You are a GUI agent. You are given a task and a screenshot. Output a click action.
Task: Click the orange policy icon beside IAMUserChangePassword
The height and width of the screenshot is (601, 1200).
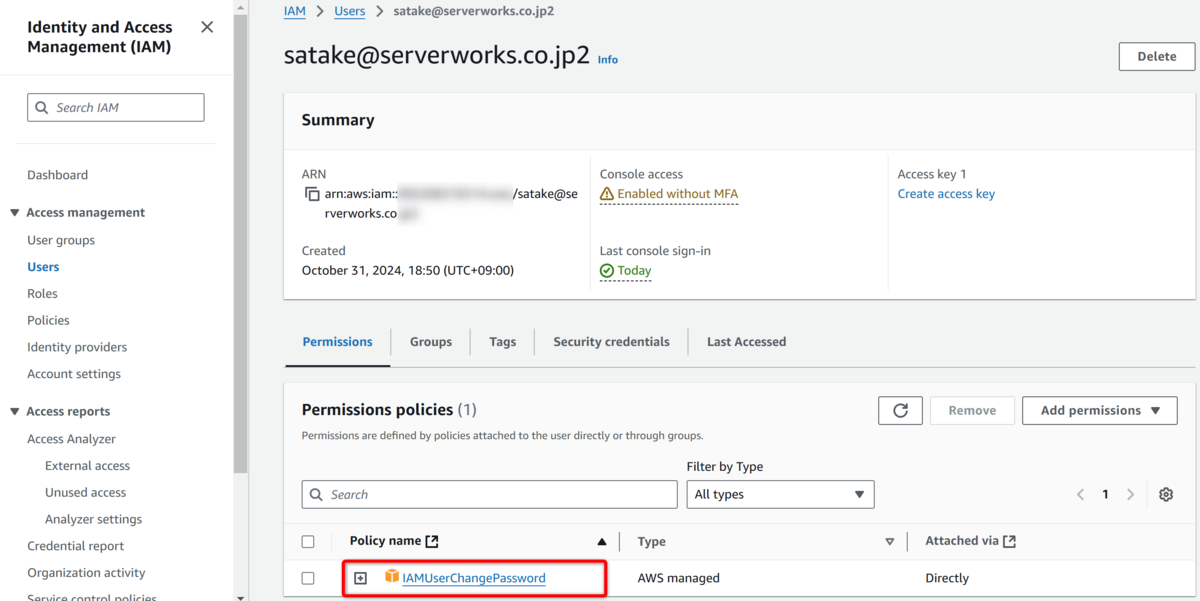pyautogui.click(x=390, y=578)
